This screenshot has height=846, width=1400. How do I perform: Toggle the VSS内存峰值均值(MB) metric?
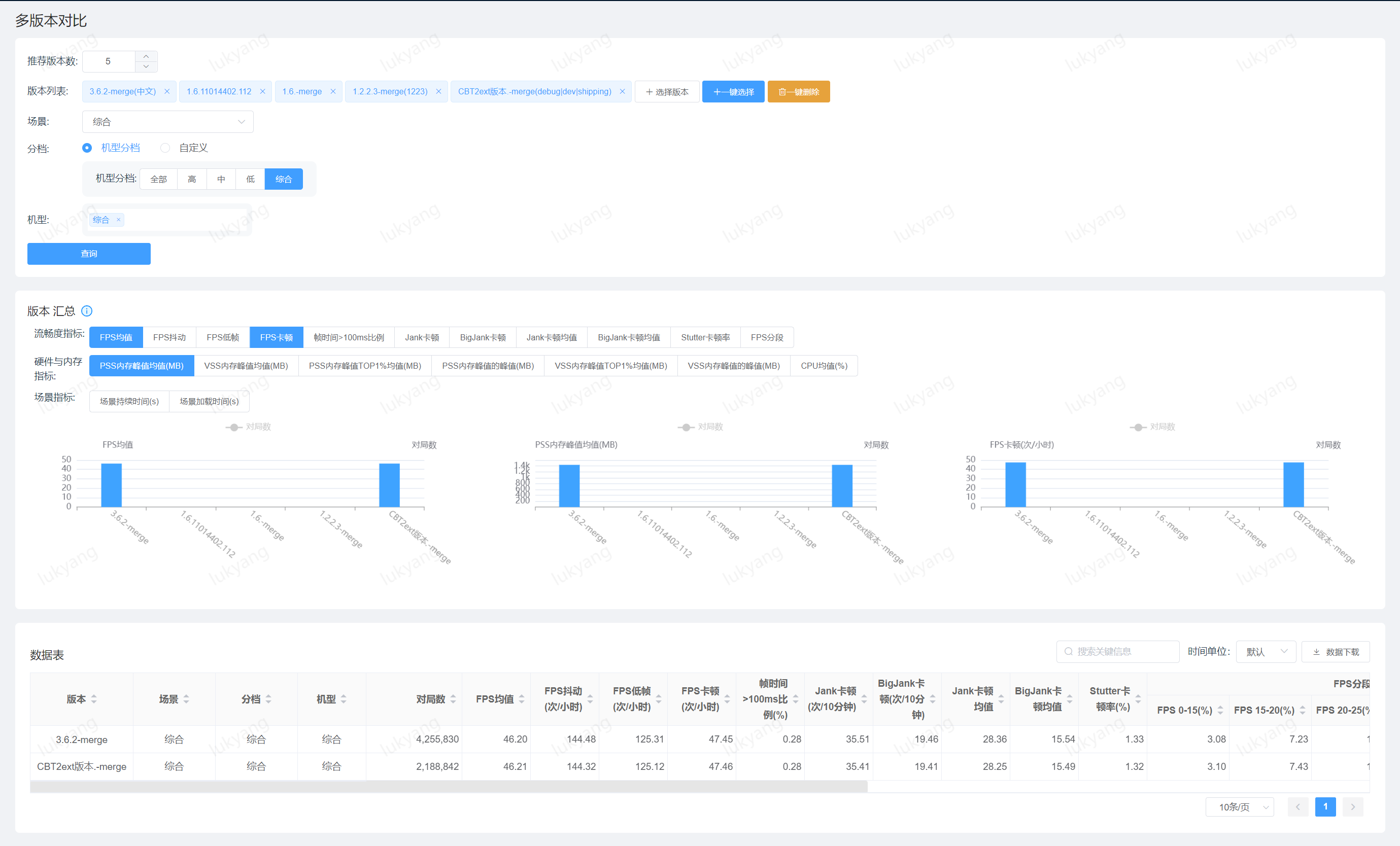tap(246, 366)
